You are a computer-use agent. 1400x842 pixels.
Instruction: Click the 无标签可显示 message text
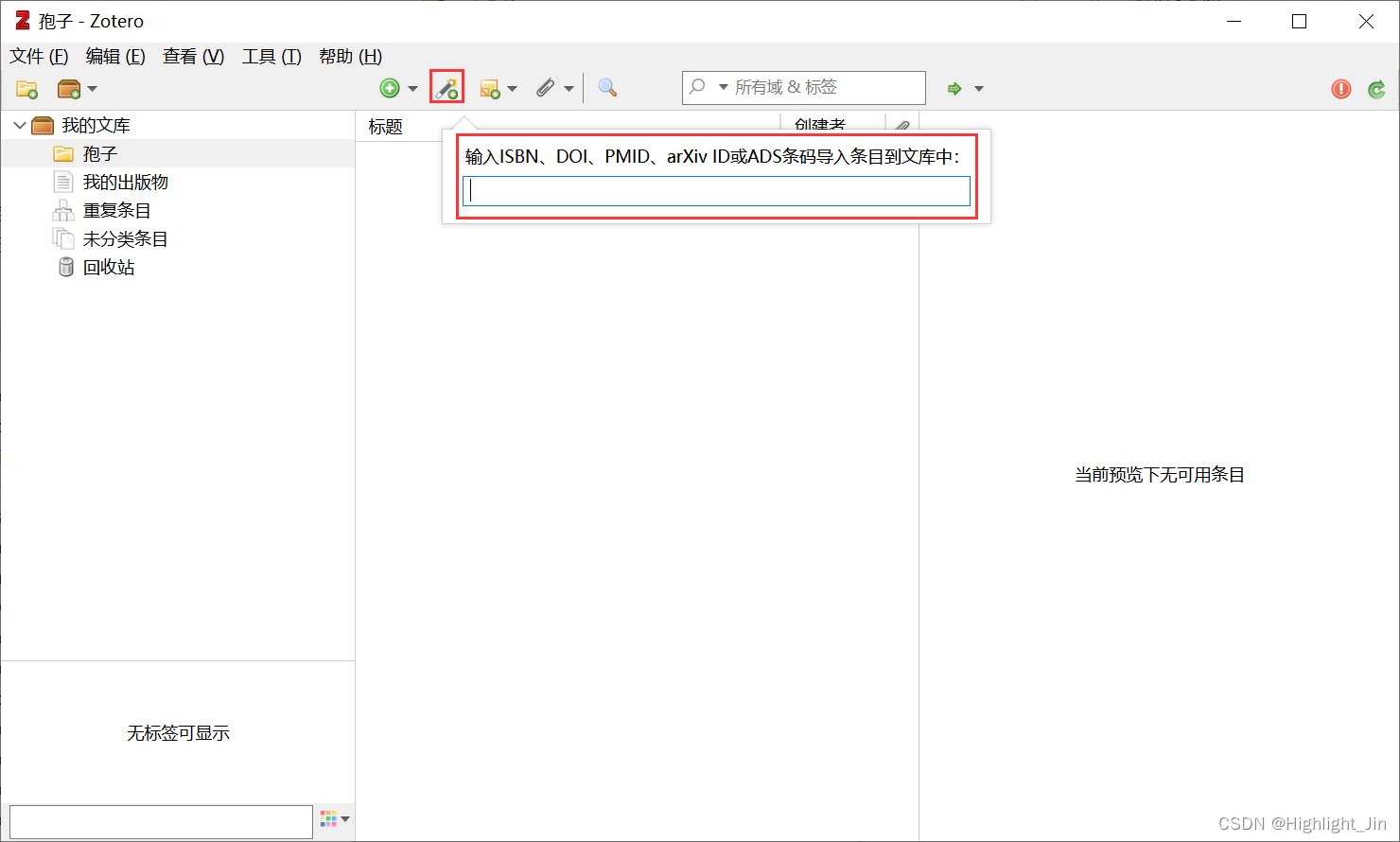pos(178,733)
